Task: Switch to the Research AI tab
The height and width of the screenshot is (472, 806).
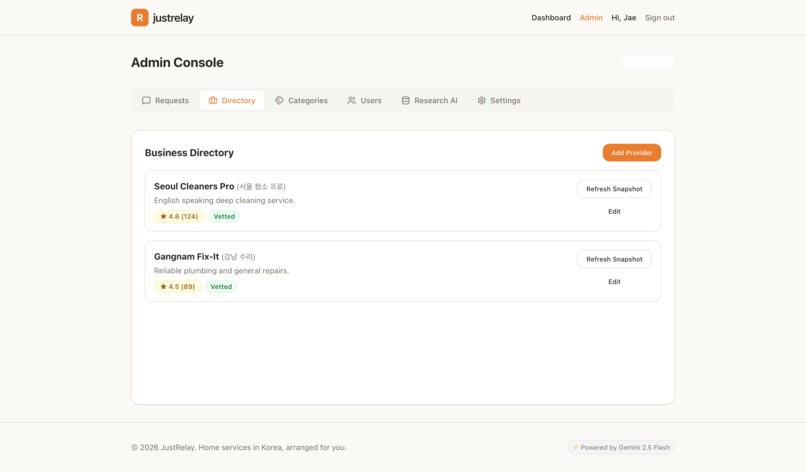Action: pyautogui.click(x=429, y=100)
